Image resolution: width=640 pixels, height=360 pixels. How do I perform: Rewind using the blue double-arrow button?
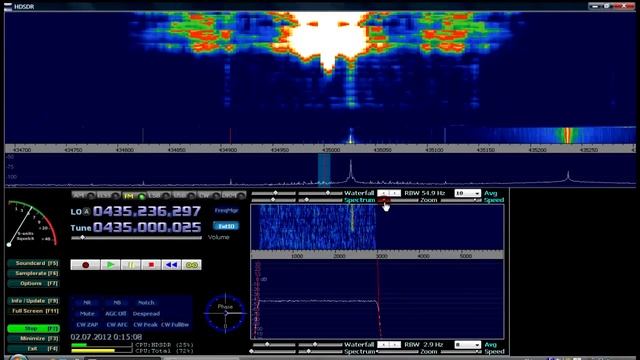click(171, 265)
